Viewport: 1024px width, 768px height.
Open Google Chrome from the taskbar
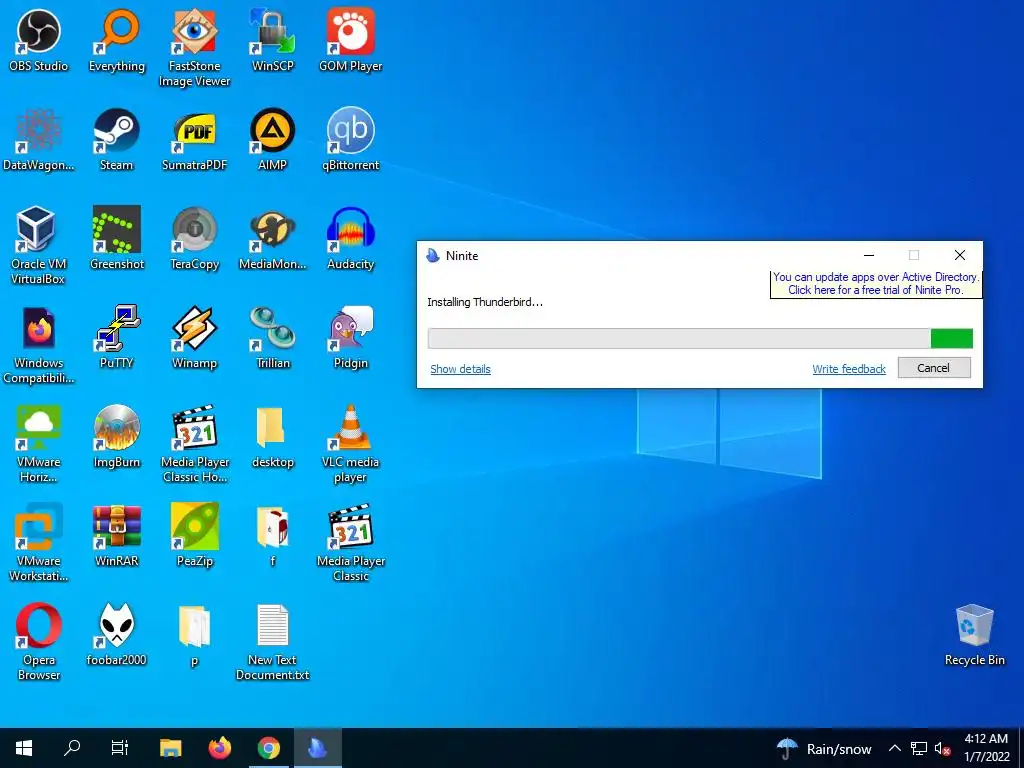[268, 748]
